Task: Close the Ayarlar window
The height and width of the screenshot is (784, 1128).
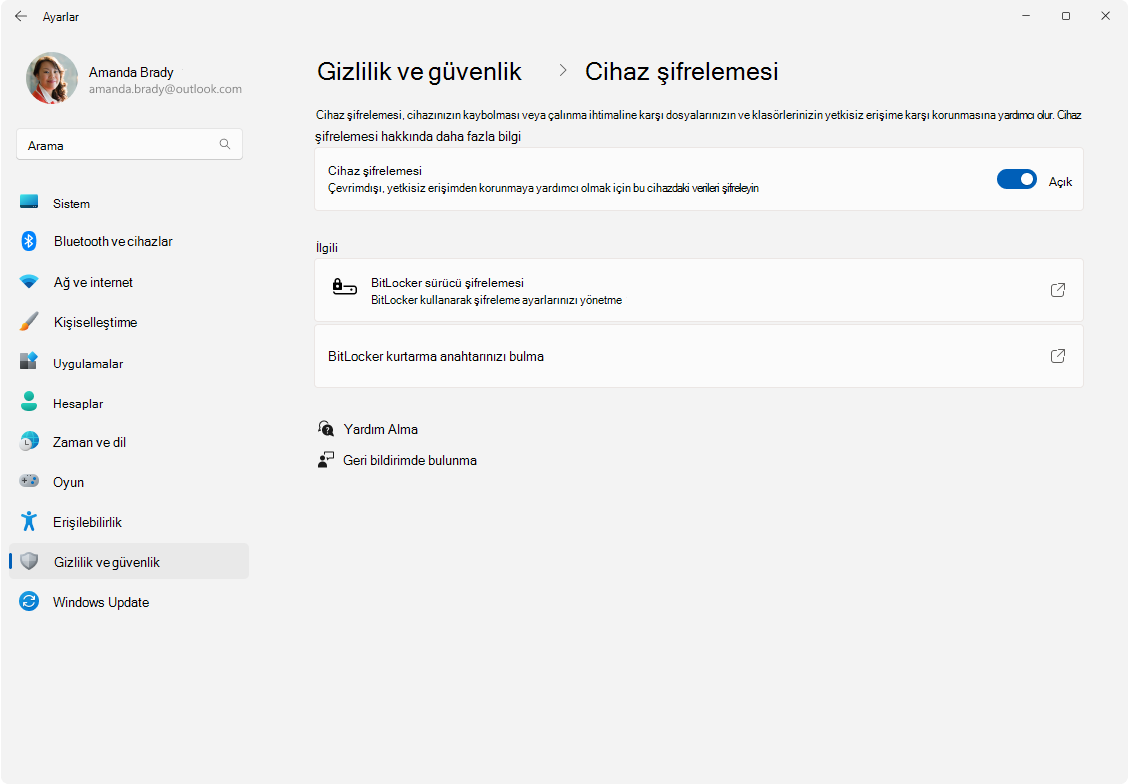Action: pyautogui.click(x=1105, y=16)
